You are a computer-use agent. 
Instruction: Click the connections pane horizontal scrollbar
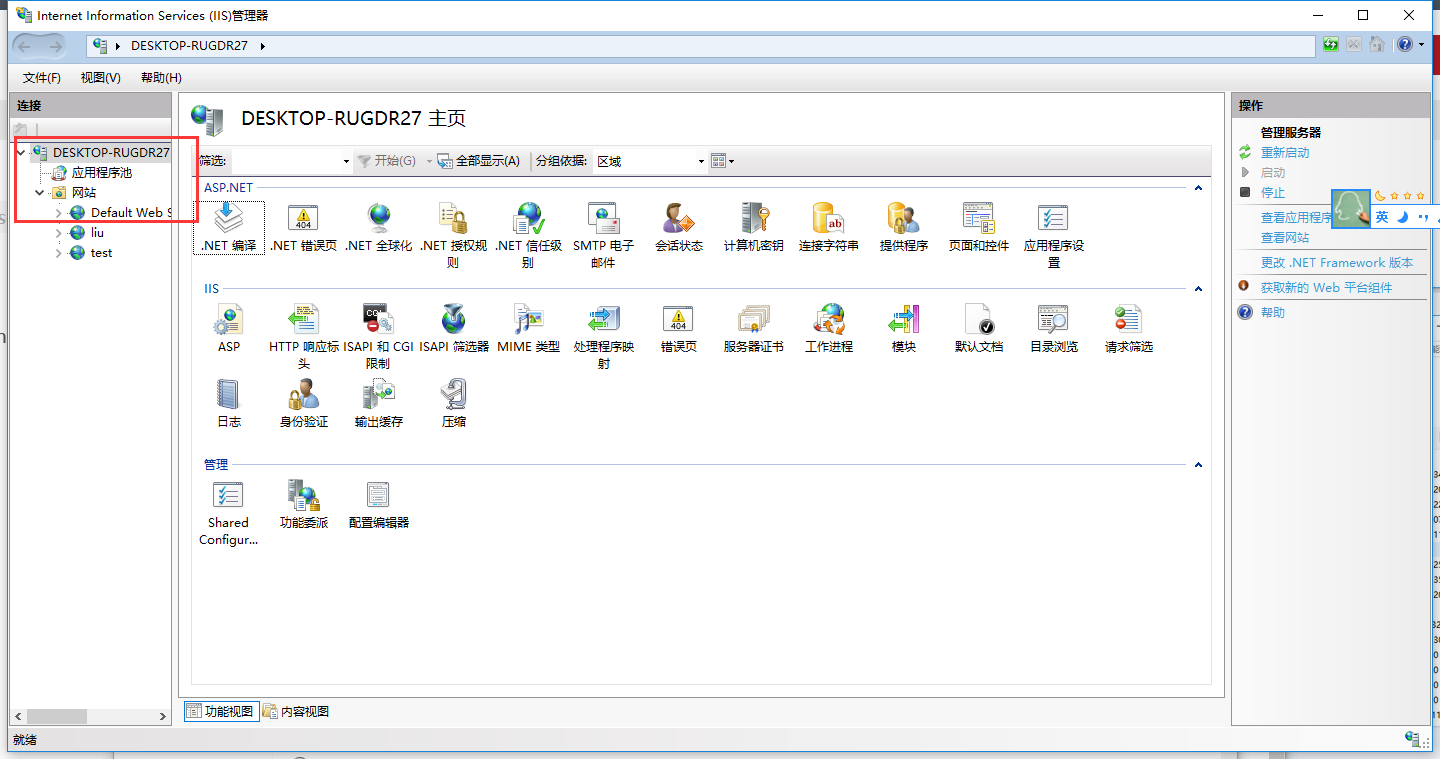(90, 717)
